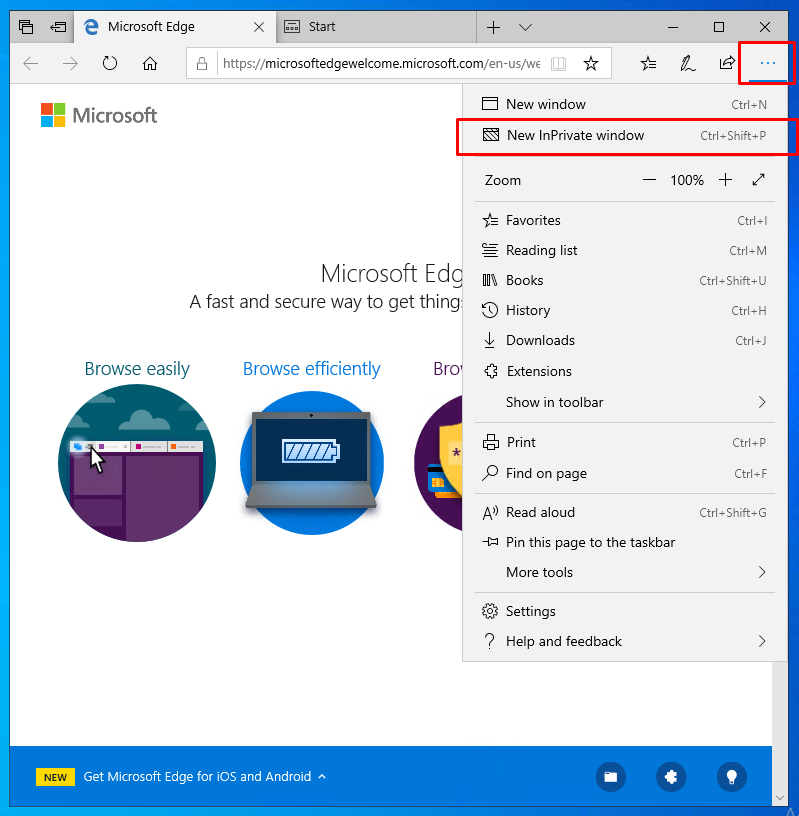Viewport: 799px width, 816px height.
Task: Open Favorites from the menu
Action: 625,220
